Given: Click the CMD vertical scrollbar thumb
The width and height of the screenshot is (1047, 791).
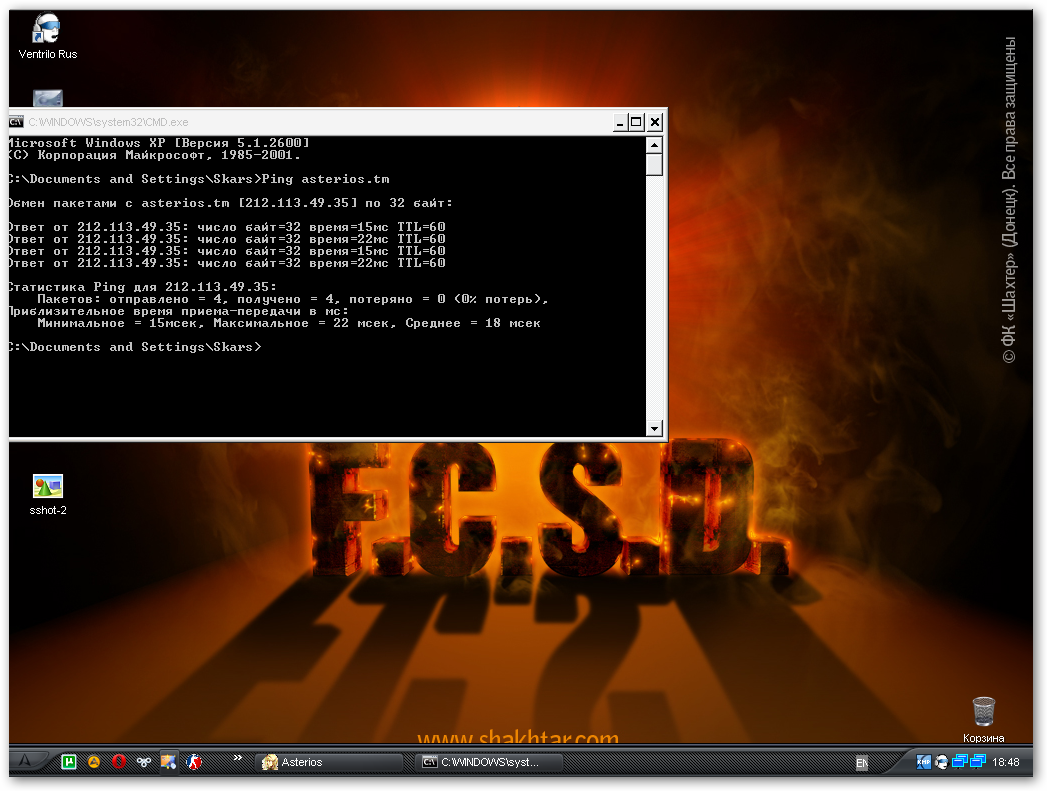Looking at the screenshot, I should tap(654, 164).
